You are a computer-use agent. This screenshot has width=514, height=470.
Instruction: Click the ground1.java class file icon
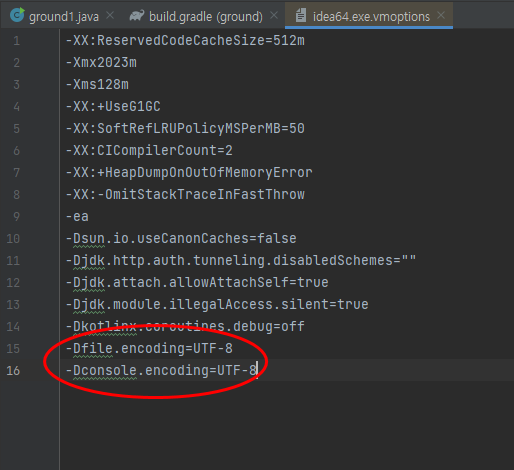point(17,15)
